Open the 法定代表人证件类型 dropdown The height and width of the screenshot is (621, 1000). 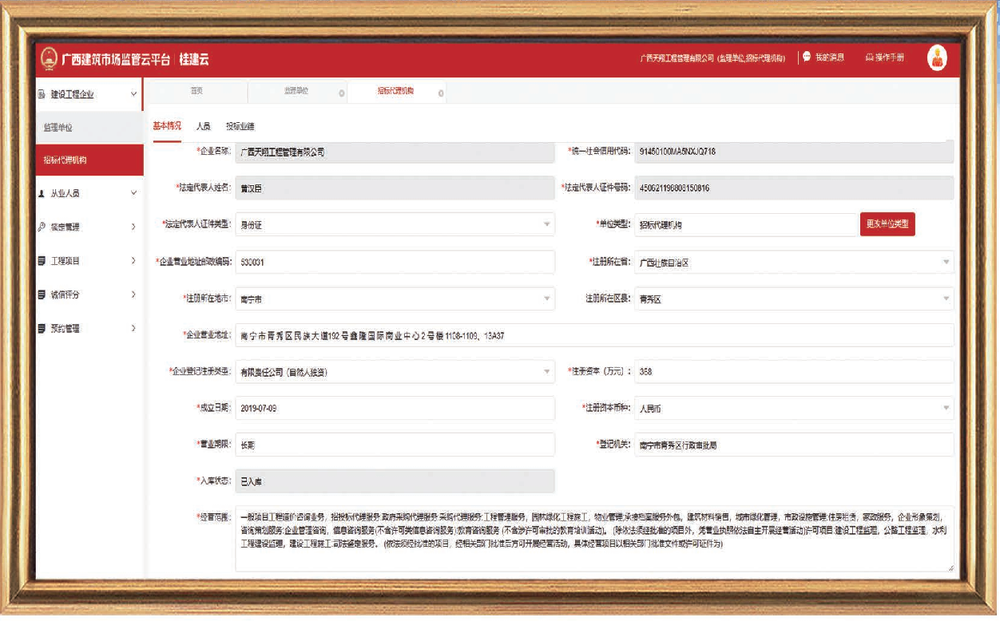pos(395,224)
